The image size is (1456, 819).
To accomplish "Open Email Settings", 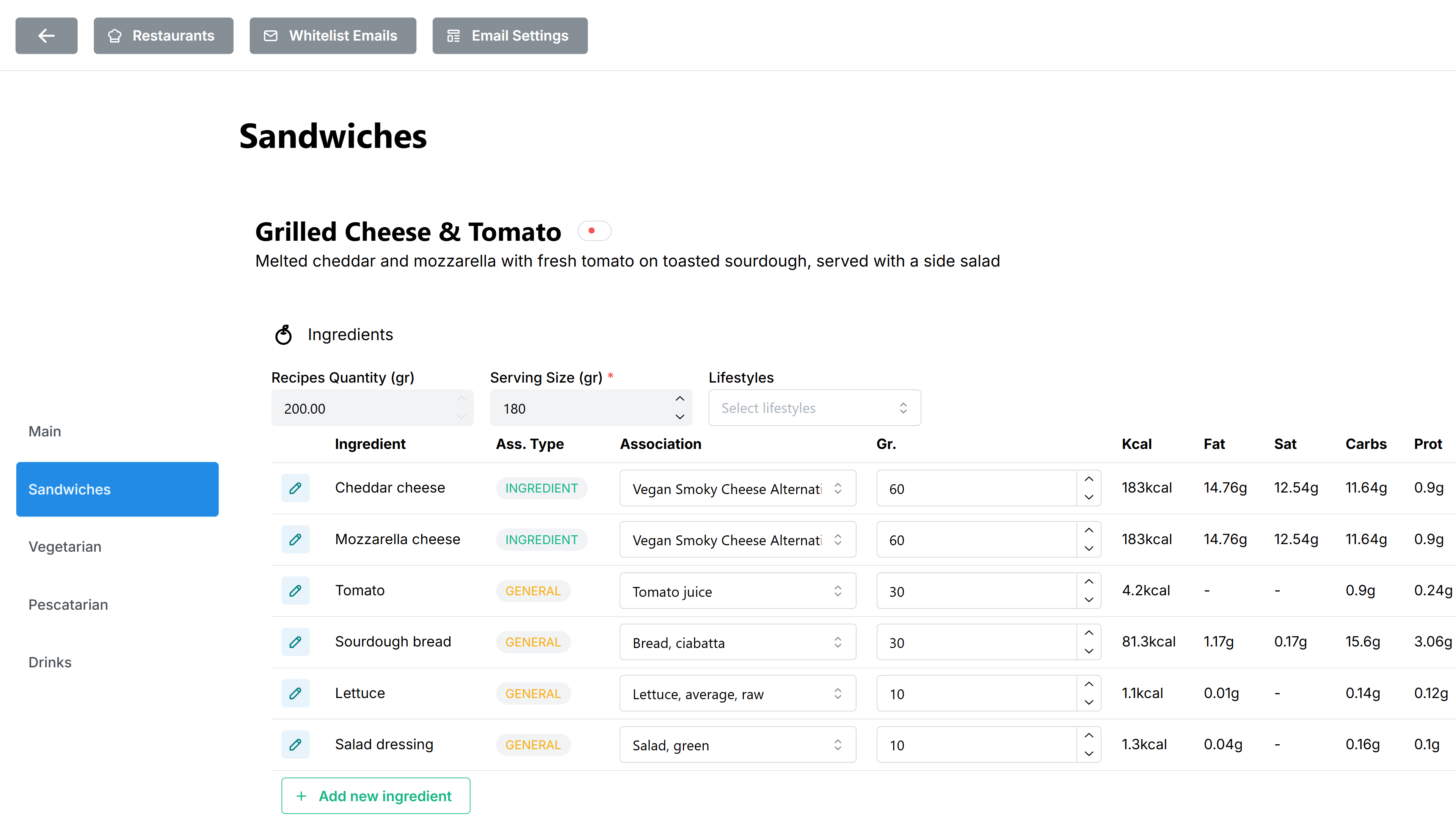I will 510,36.
